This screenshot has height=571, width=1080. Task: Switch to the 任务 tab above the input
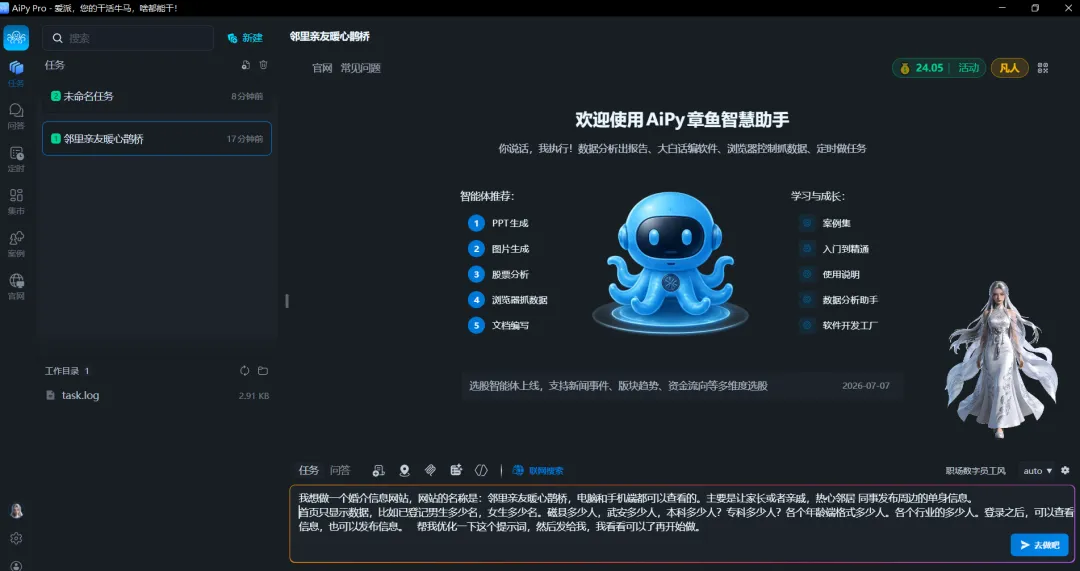coord(309,470)
